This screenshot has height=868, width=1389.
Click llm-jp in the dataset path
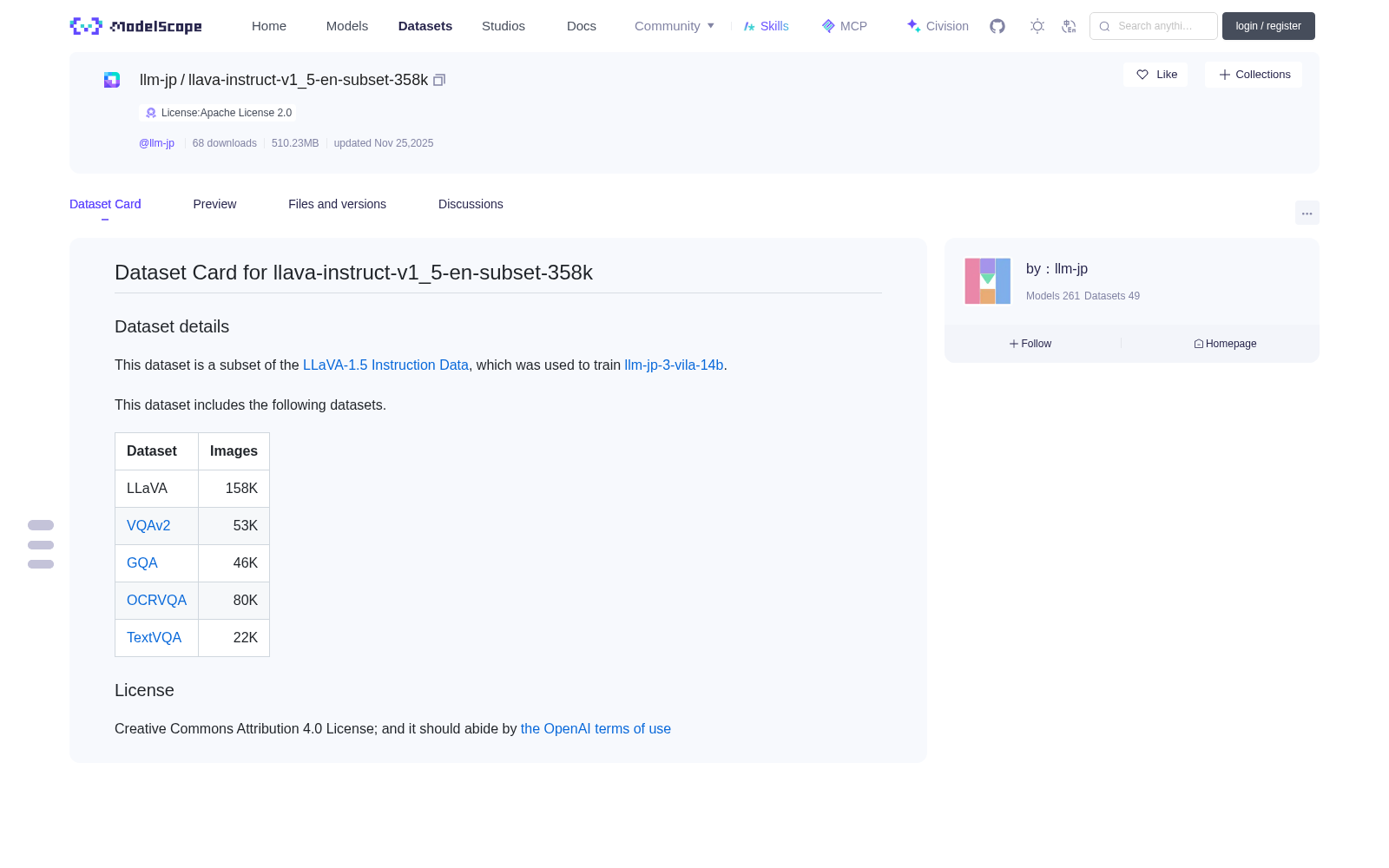pyautogui.click(x=158, y=80)
